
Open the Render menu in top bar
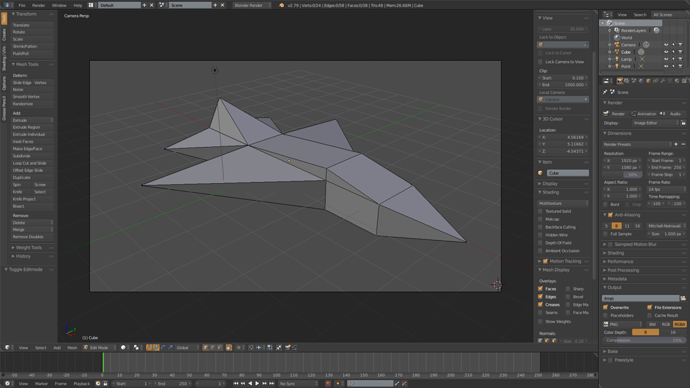[39, 5]
